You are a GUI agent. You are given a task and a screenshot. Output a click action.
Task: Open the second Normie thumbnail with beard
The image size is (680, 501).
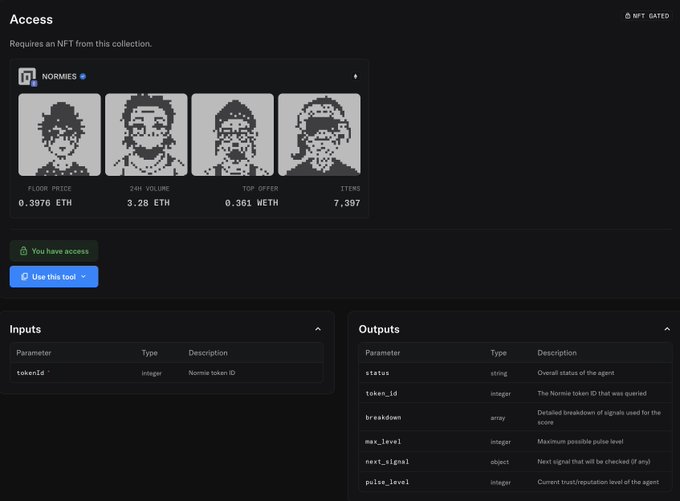pos(146,135)
